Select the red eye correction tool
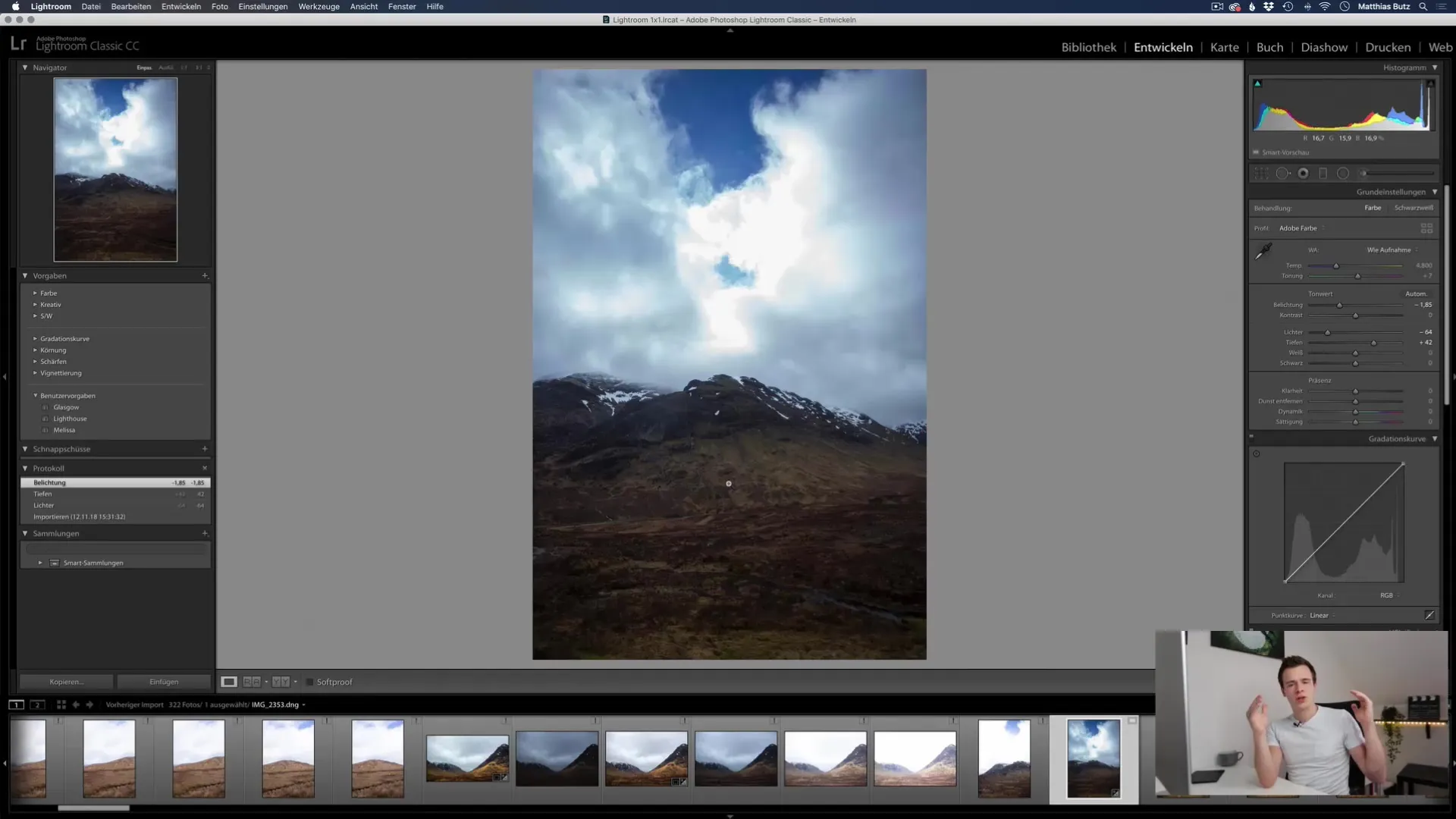 point(1303,174)
